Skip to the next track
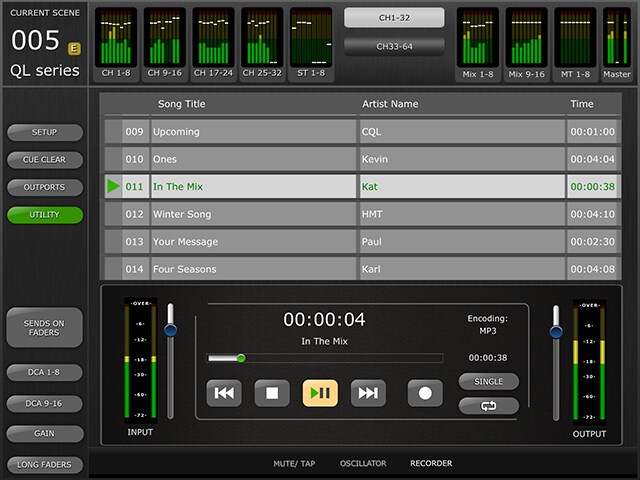The image size is (640, 480). [368, 393]
